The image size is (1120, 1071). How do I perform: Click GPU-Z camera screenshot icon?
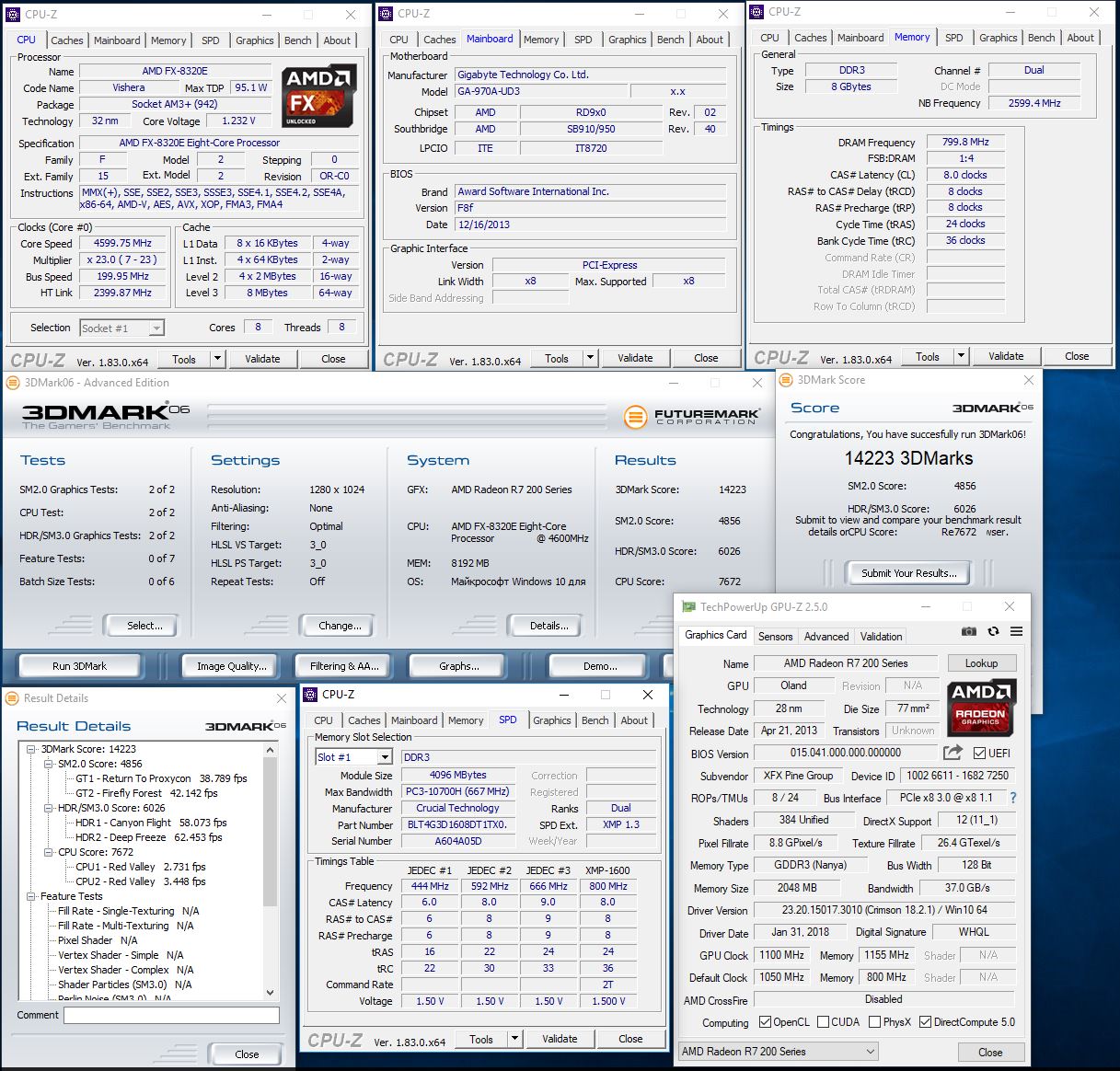coord(968,631)
